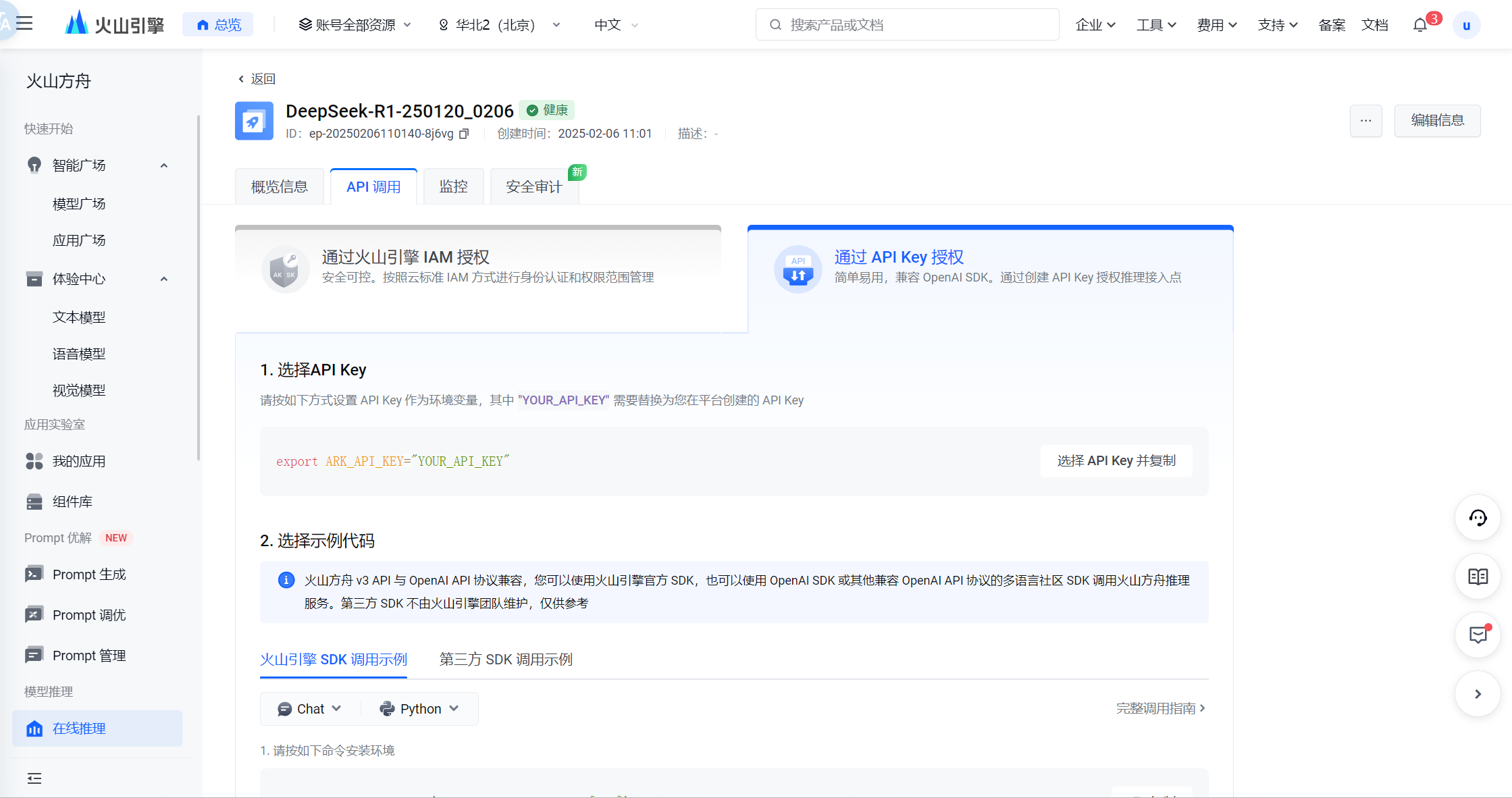Click the 组件库 icon
Image resolution: width=1512 pixels, height=798 pixels.
pos(34,502)
